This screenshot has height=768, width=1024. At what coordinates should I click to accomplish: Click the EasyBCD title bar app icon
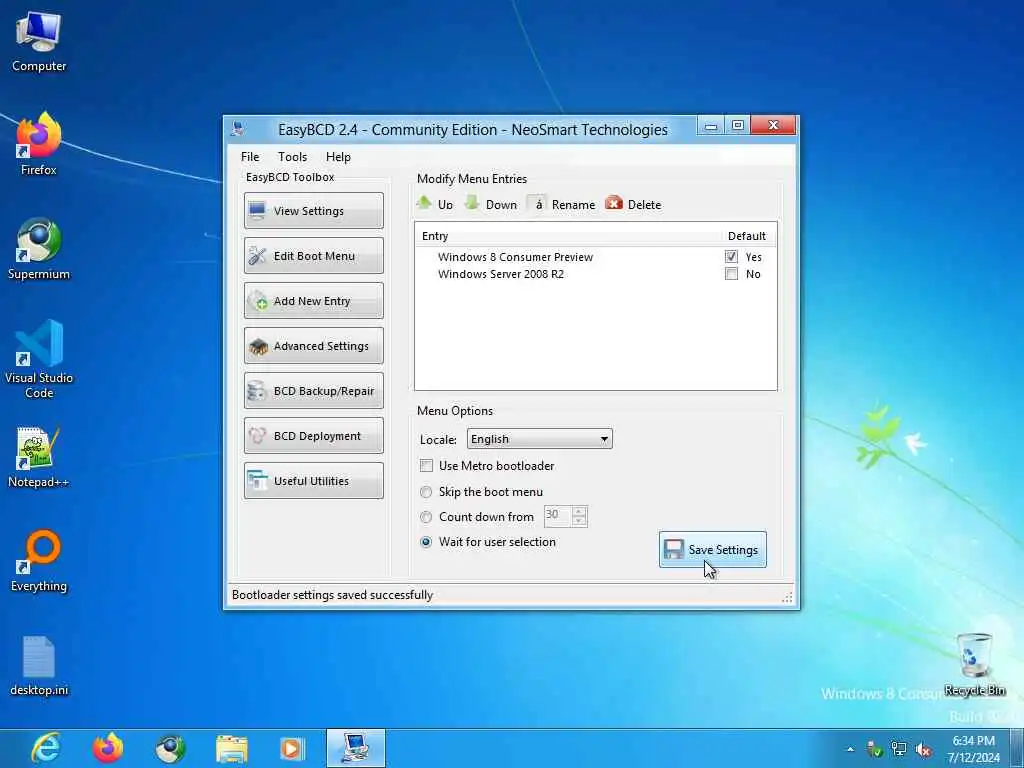point(238,129)
